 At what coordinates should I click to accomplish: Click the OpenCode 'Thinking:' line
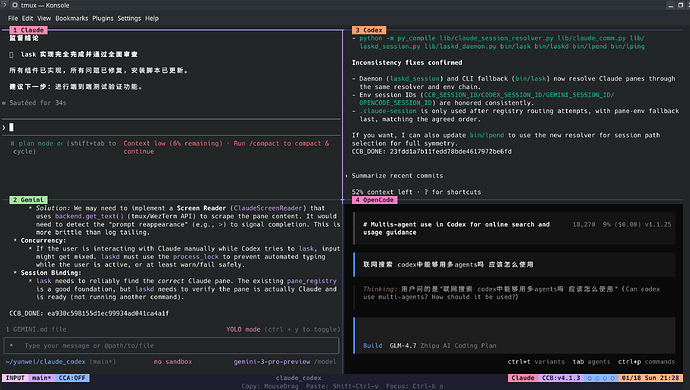(511, 293)
